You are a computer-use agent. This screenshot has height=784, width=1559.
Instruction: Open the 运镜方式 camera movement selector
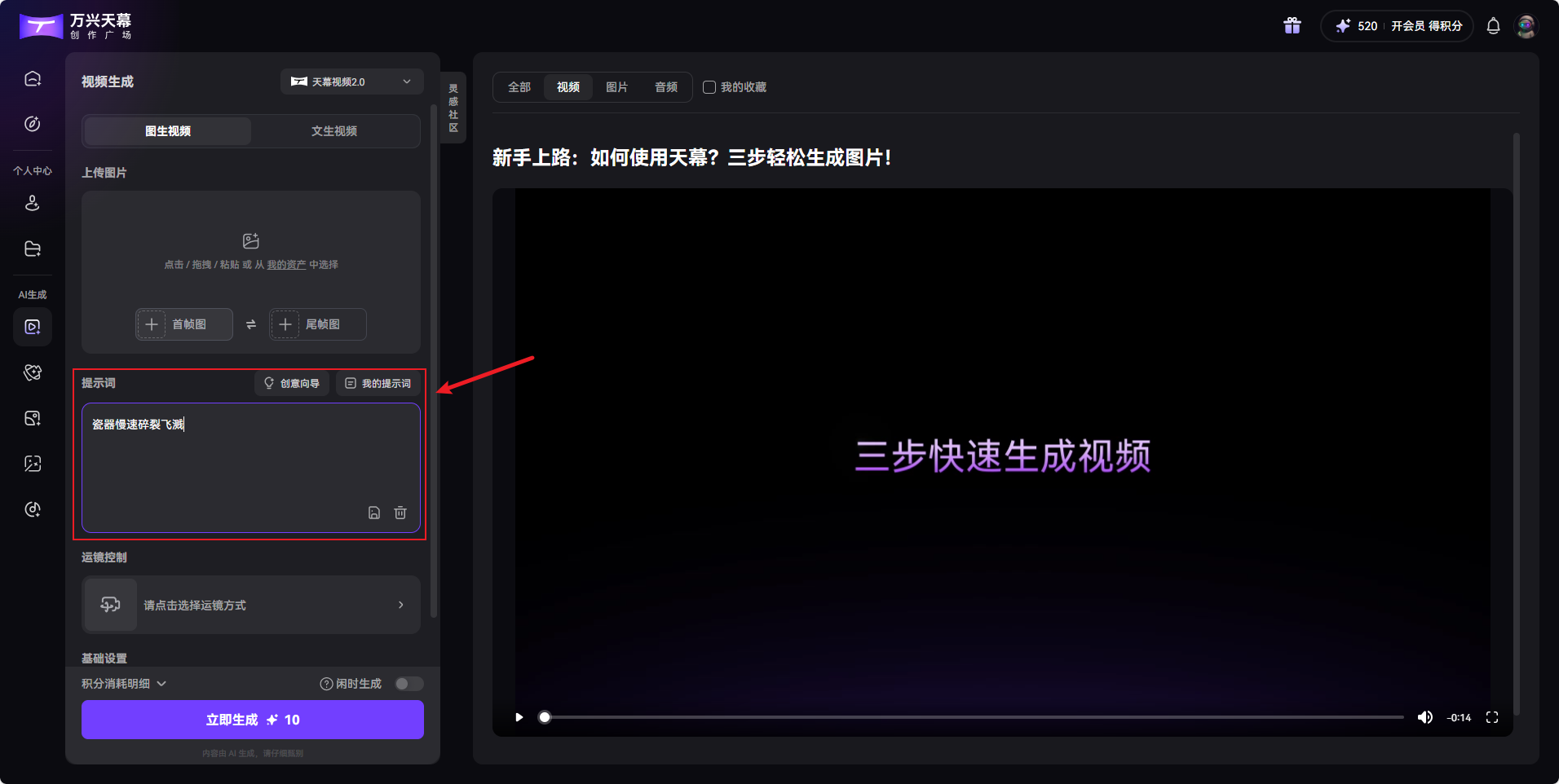click(250, 605)
